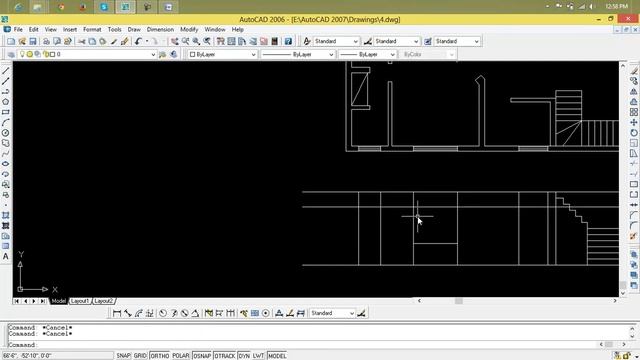This screenshot has height=360, width=640.
Task: Open the Format menu
Action: click(x=92, y=29)
